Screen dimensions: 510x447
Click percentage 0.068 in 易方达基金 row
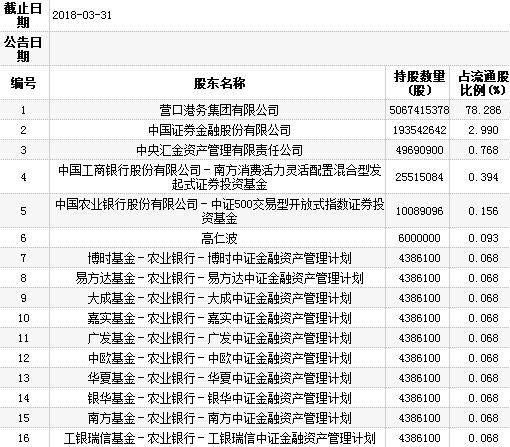coord(483,278)
